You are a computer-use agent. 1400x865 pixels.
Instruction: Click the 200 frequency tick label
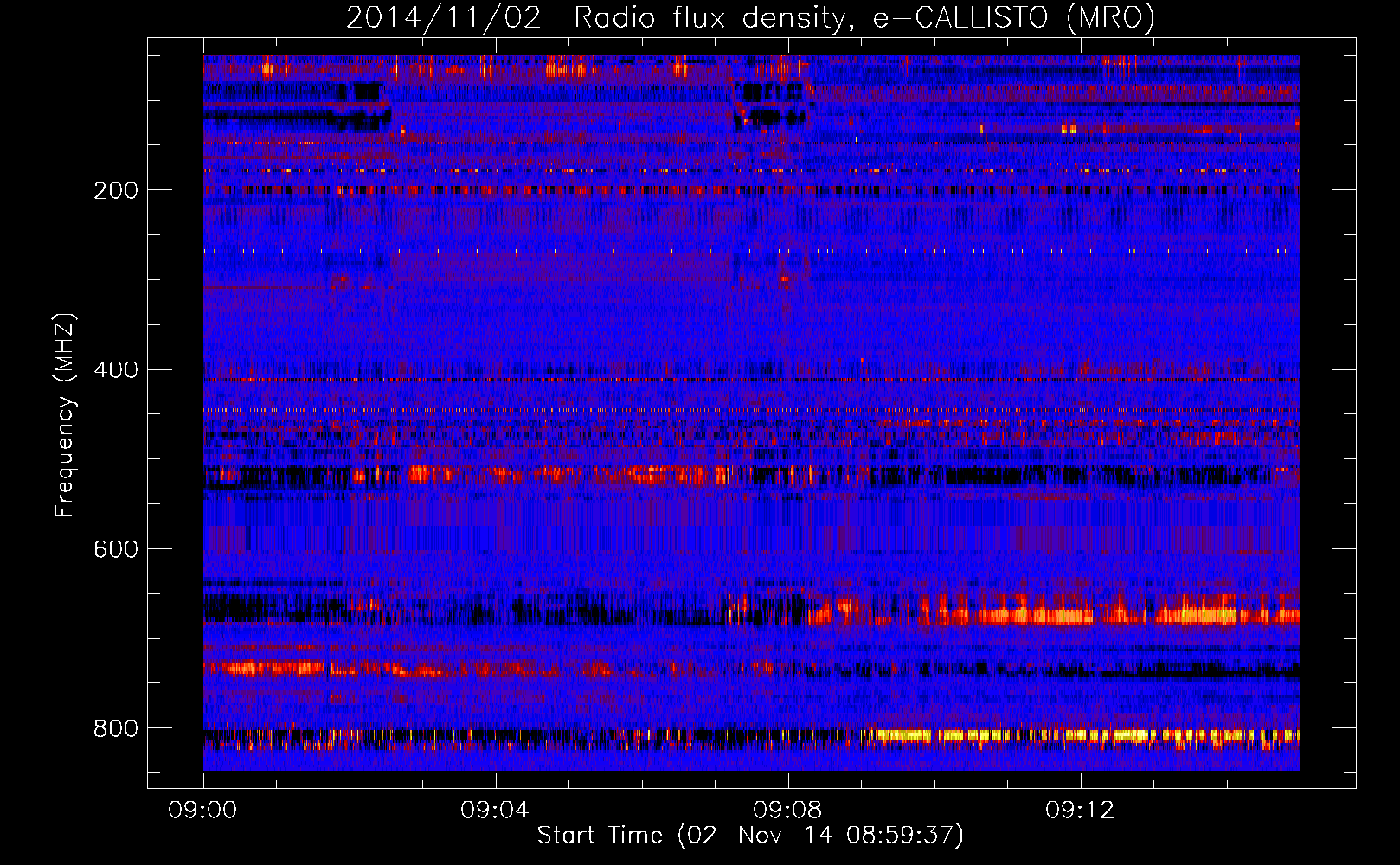116,190
